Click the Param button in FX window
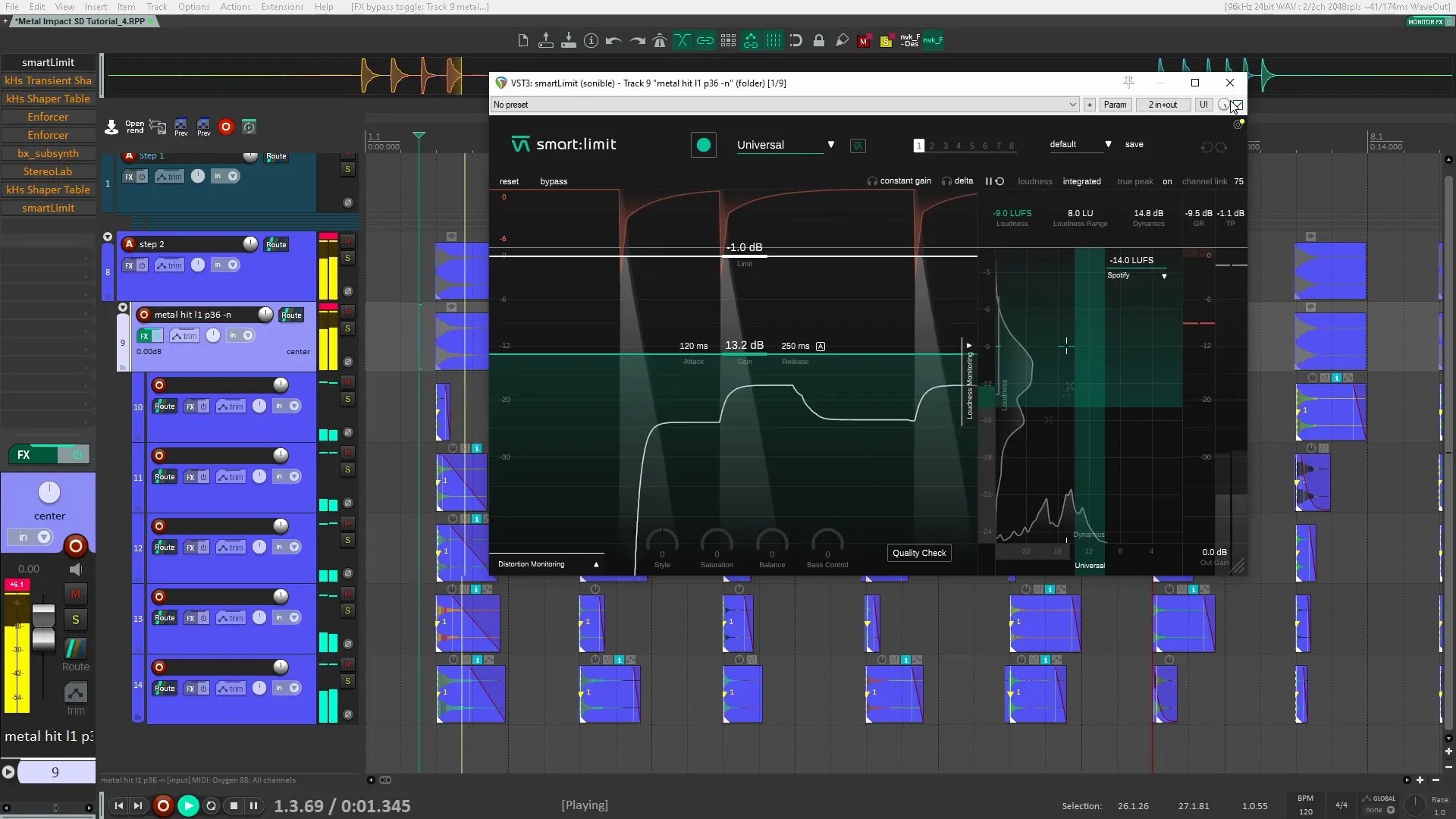Viewport: 1456px width, 819px height. point(1115,105)
